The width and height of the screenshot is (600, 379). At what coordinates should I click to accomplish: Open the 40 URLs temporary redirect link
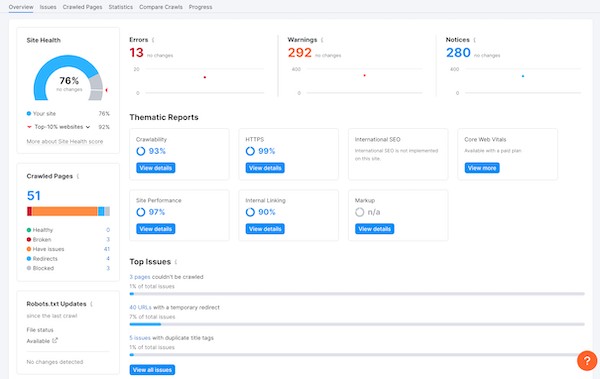[x=140, y=307]
